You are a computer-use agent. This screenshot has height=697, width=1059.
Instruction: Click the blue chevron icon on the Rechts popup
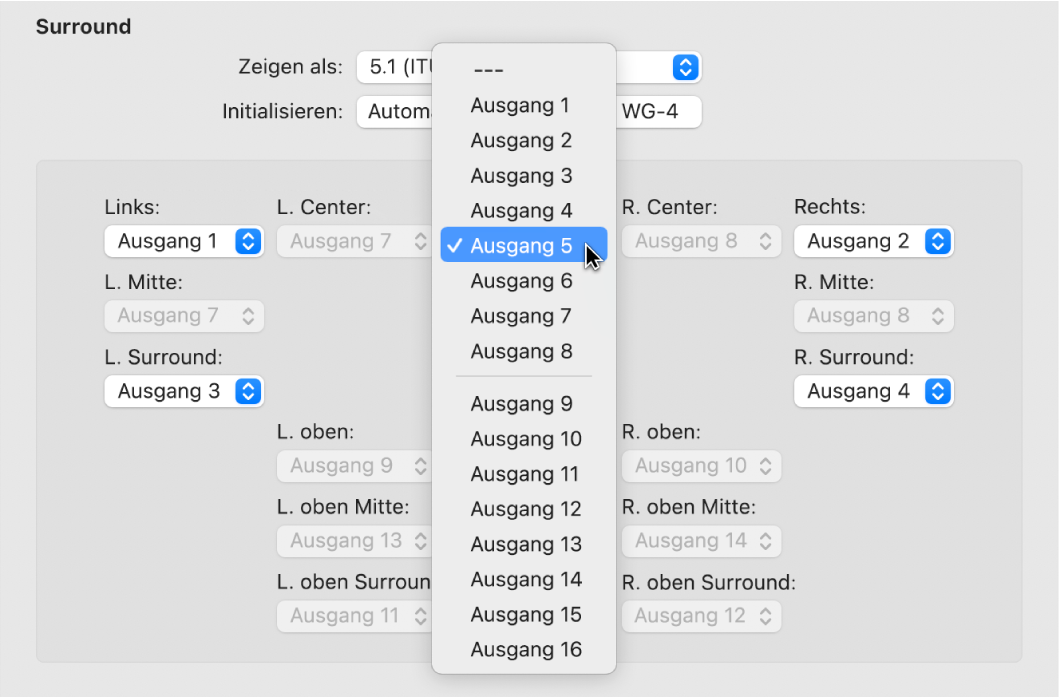pyautogui.click(x=937, y=241)
